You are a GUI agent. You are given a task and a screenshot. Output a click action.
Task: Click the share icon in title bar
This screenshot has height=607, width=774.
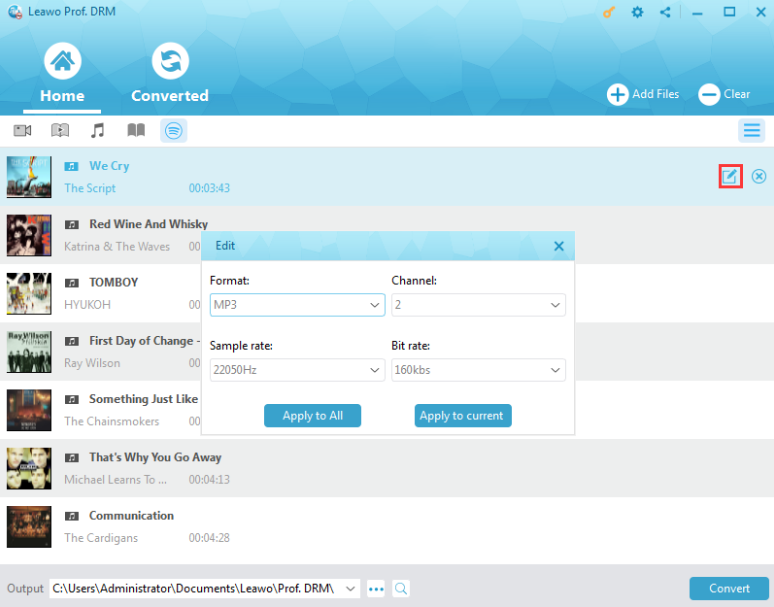[665, 12]
